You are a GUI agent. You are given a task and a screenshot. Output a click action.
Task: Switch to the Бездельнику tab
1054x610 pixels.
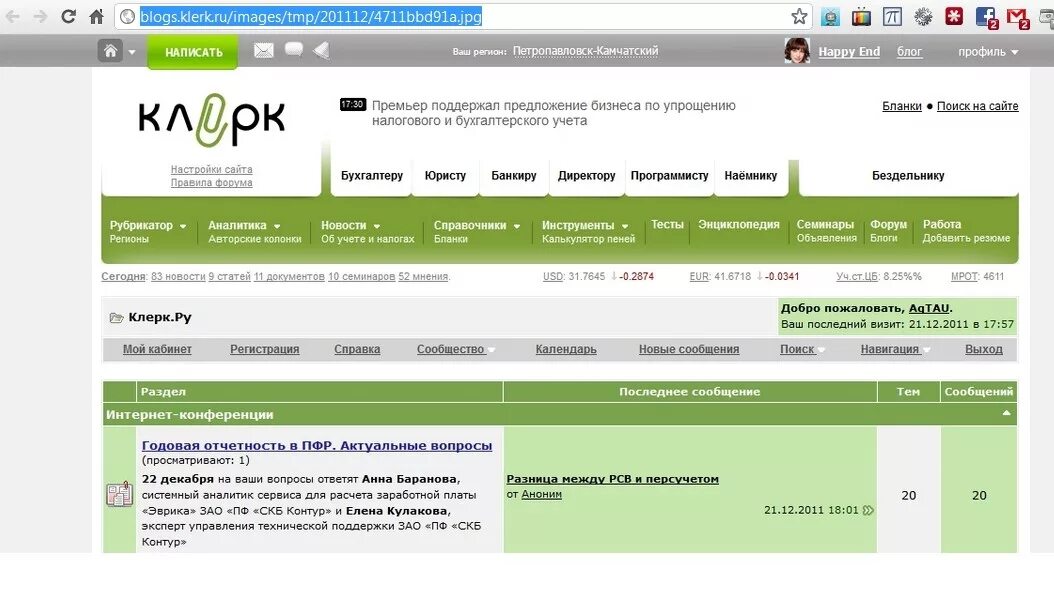click(x=908, y=176)
